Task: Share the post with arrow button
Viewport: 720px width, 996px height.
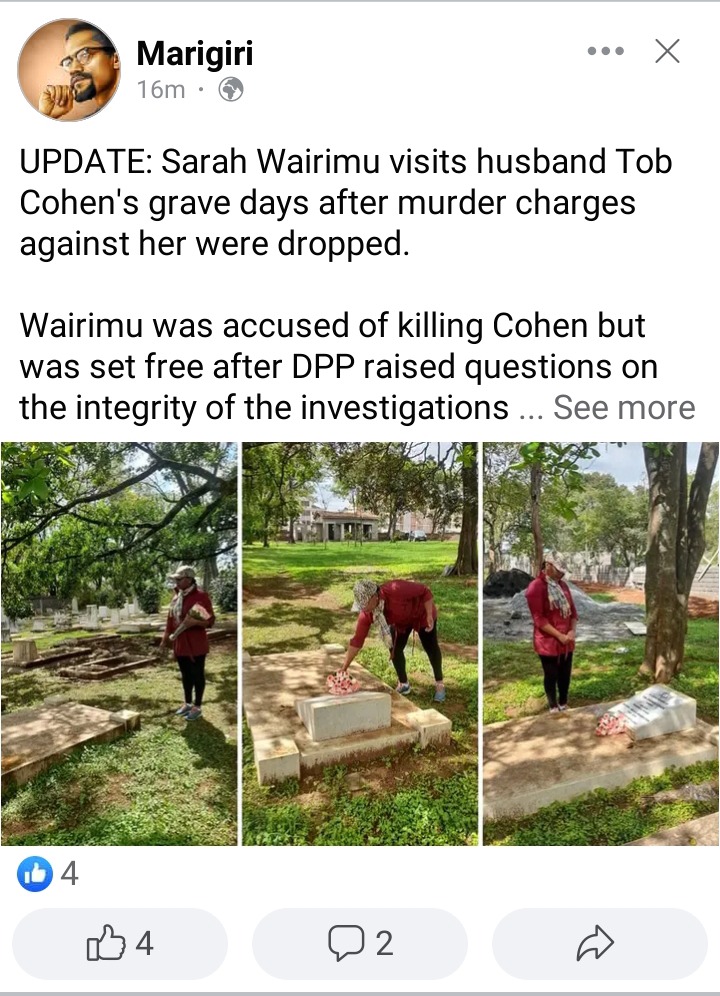Action: point(599,943)
